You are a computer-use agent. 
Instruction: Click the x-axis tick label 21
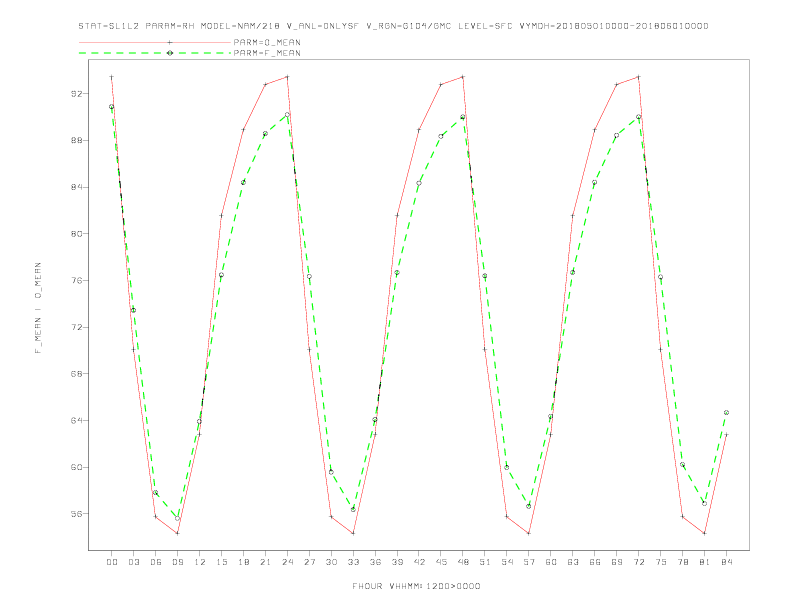pyautogui.click(x=266, y=562)
